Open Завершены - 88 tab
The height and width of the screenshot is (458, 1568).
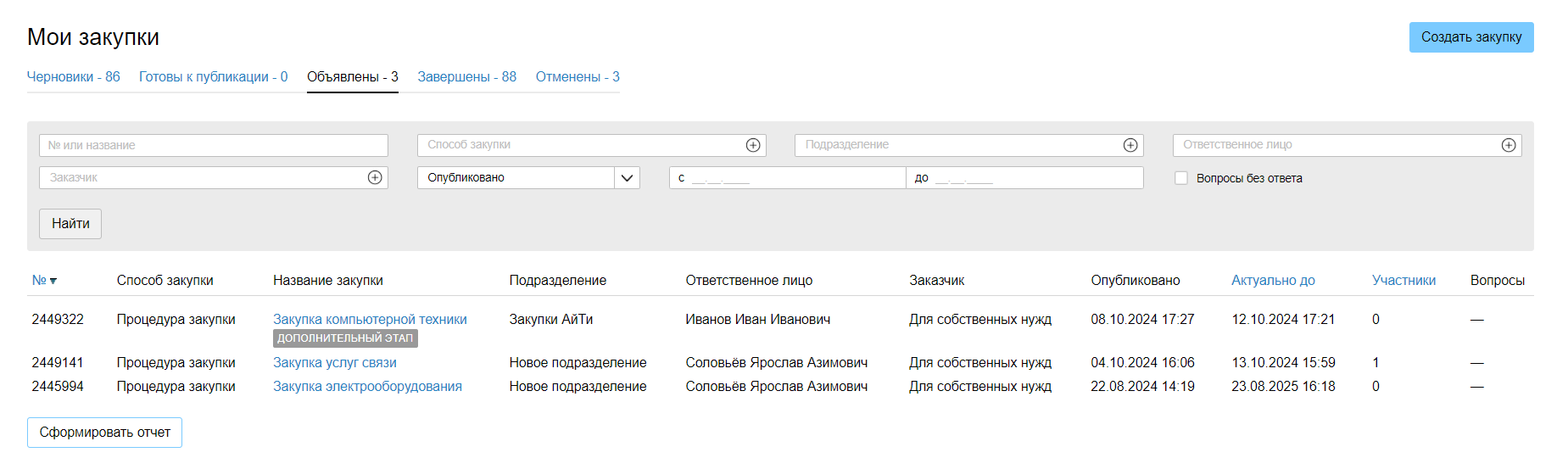click(x=466, y=76)
